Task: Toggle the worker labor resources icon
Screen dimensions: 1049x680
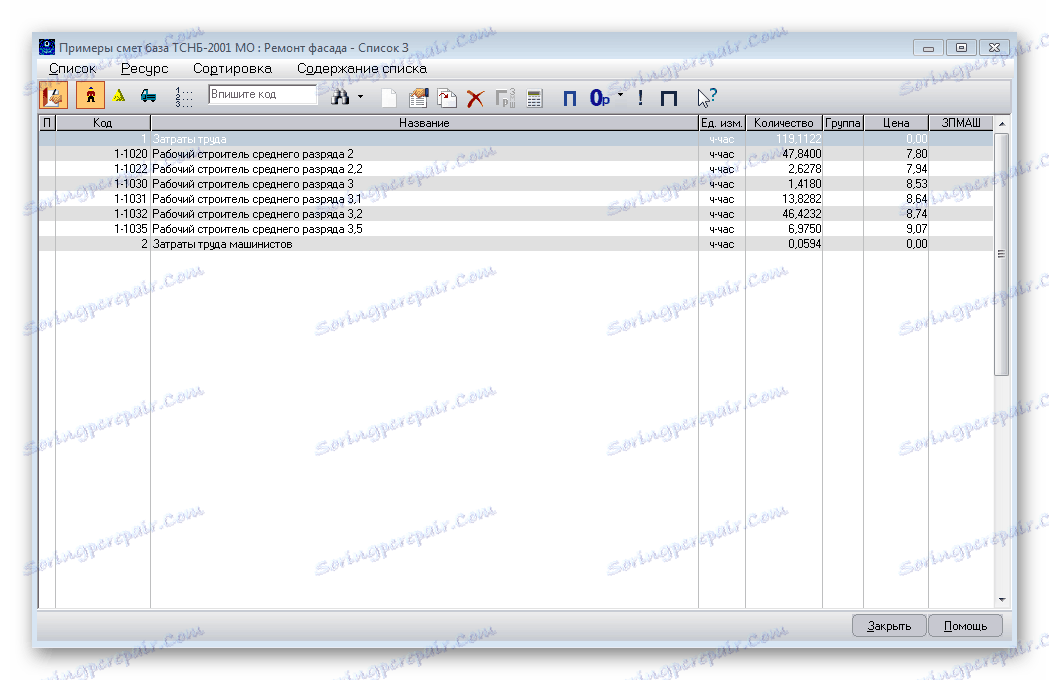Action: click(x=90, y=96)
